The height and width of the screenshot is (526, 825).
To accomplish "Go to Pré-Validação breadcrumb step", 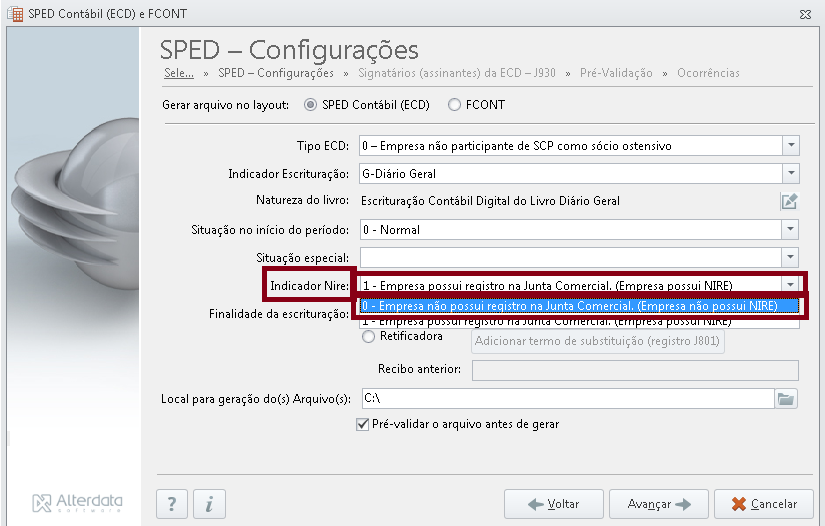I will pyautogui.click(x=616, y=73).
